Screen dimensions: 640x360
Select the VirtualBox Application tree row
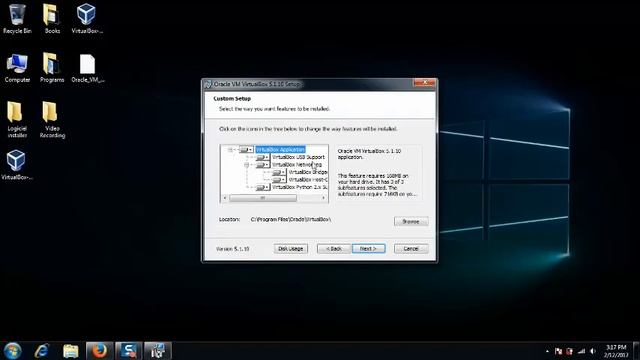pos(280,150)
